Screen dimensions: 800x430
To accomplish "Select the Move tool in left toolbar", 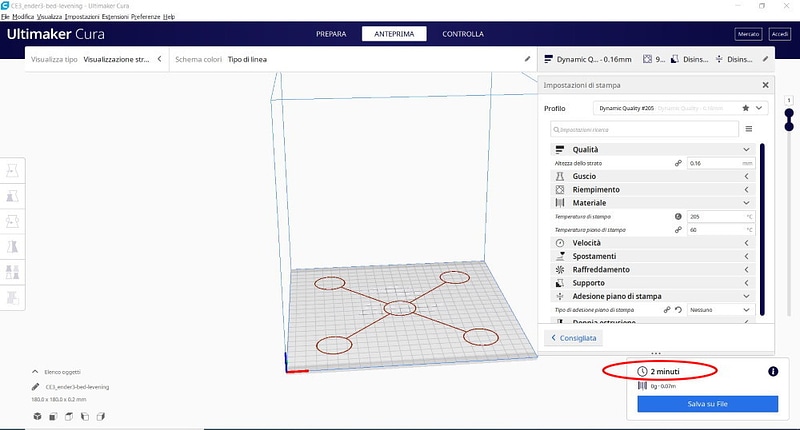I will [12, 170].
